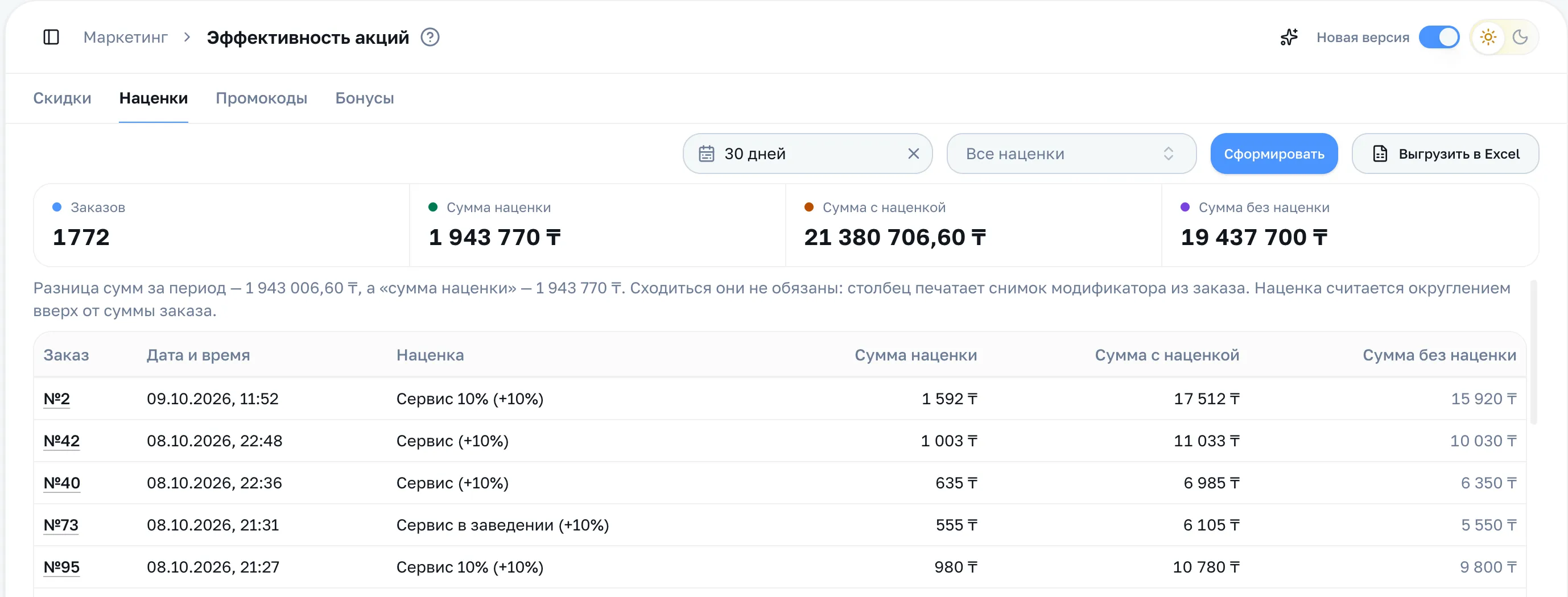Image resolution: width=1568 pixels, height=597 pixels.
Task: Click the 9 800 ₸ cell
Action: pos(1488,566)
